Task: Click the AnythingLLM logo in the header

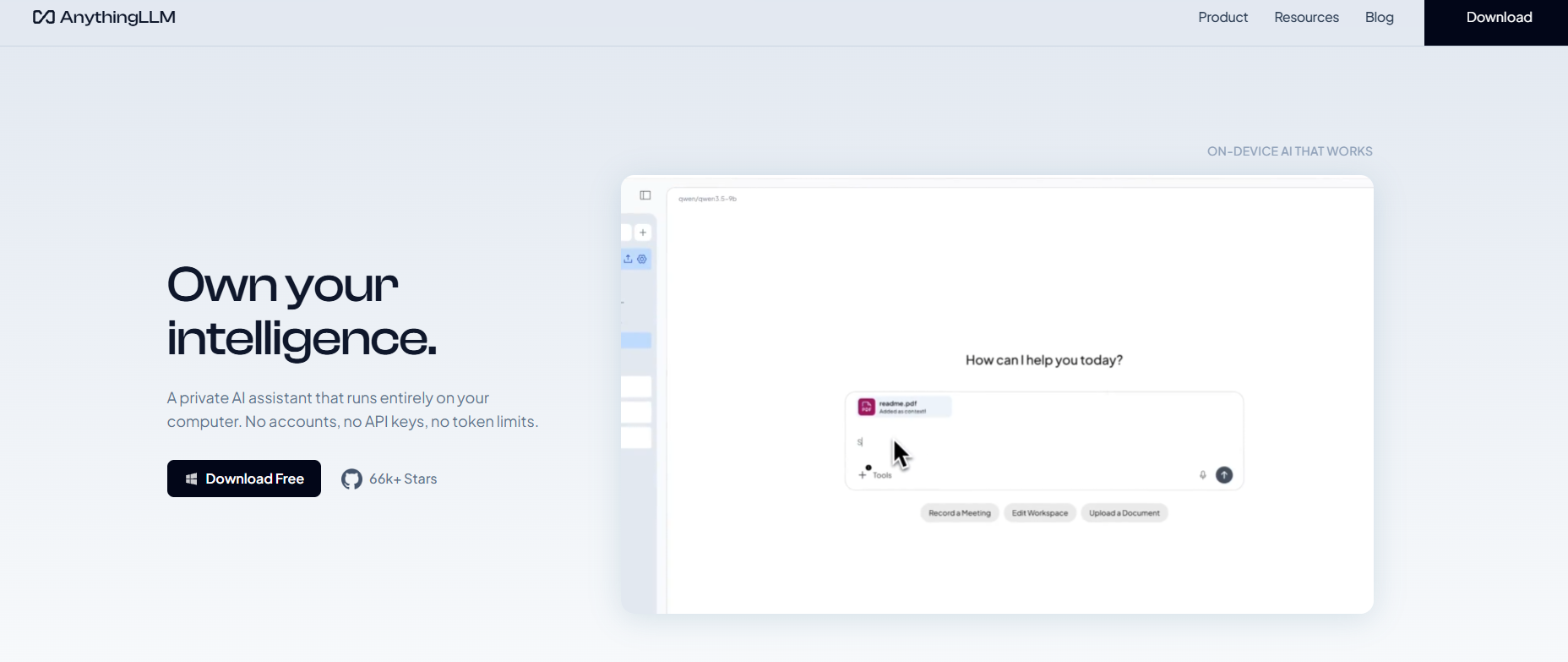Action: pyautogui.click(x=104, y=17)
